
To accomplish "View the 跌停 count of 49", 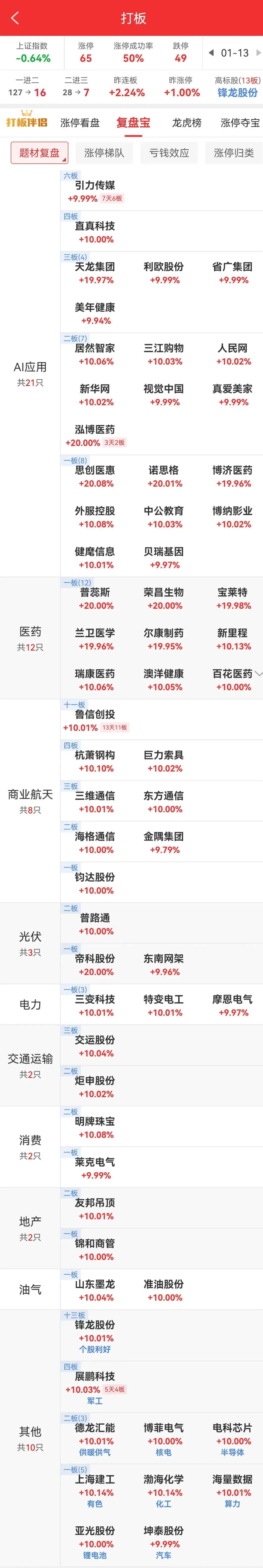I will pos(180,58).
